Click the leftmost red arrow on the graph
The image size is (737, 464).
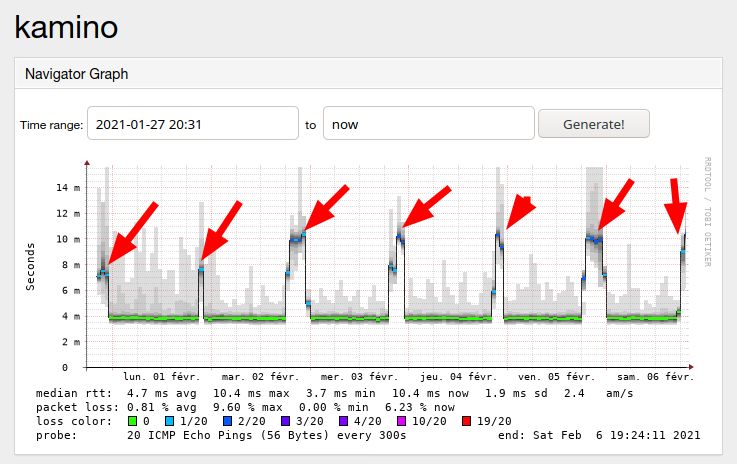[x=132, y=232]
